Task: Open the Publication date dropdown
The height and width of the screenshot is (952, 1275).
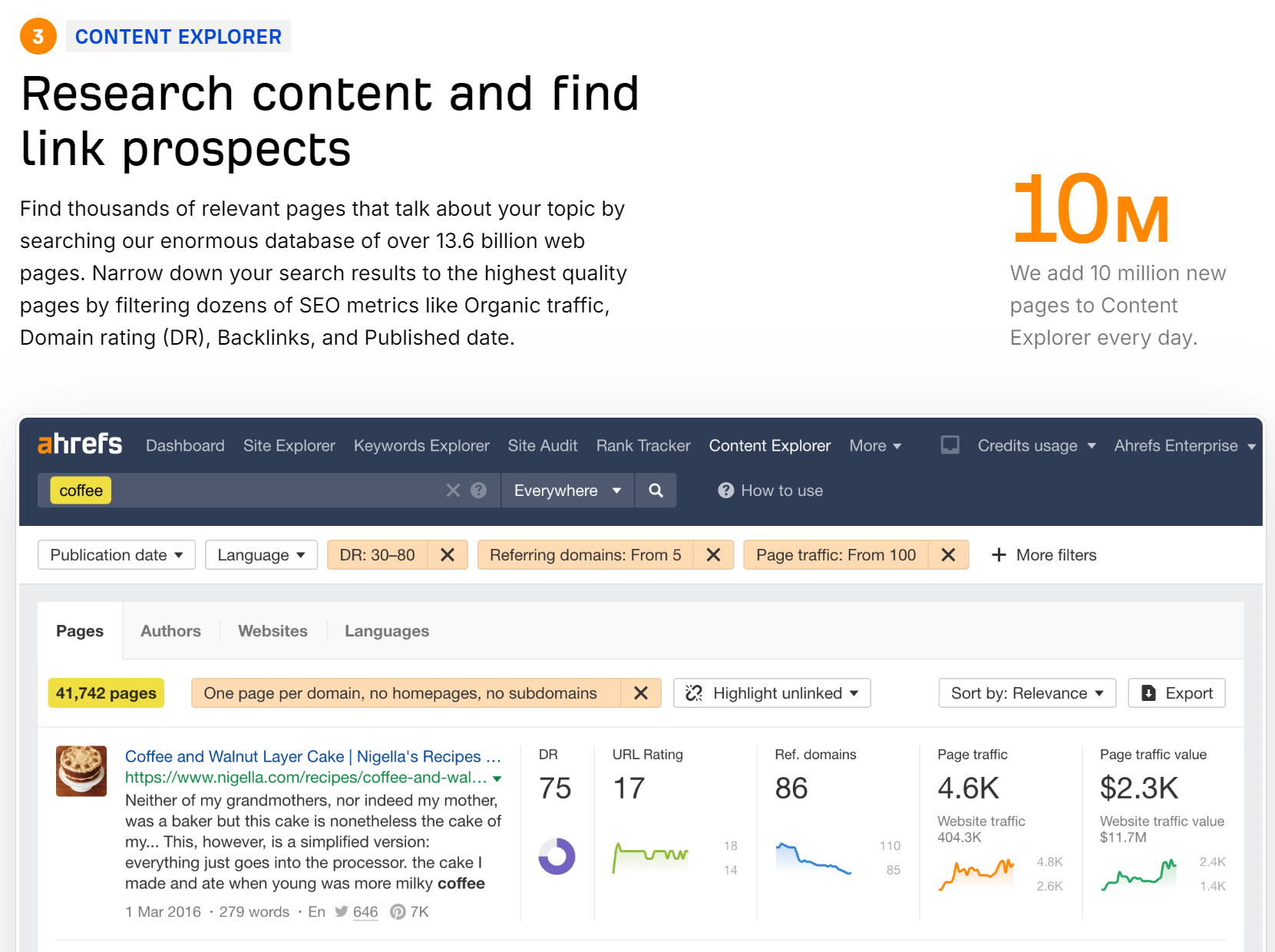Action: (117, 555)
